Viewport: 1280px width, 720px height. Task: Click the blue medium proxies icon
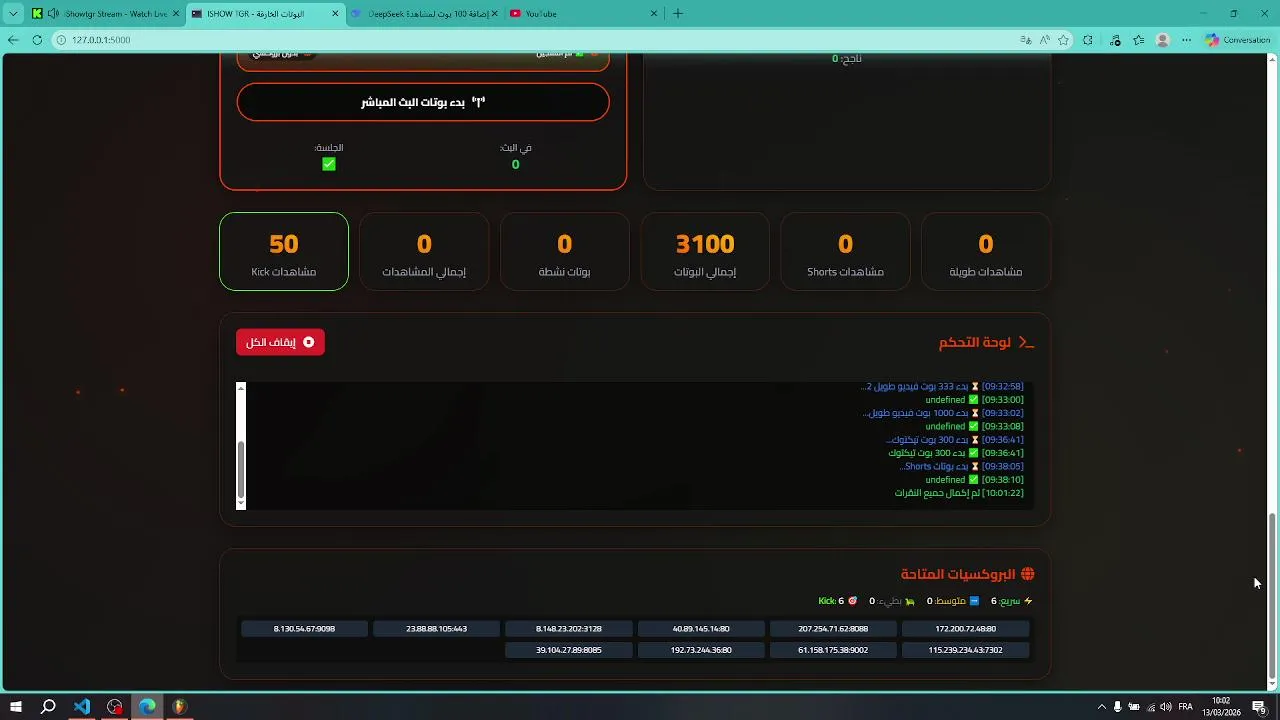(974, 601)
